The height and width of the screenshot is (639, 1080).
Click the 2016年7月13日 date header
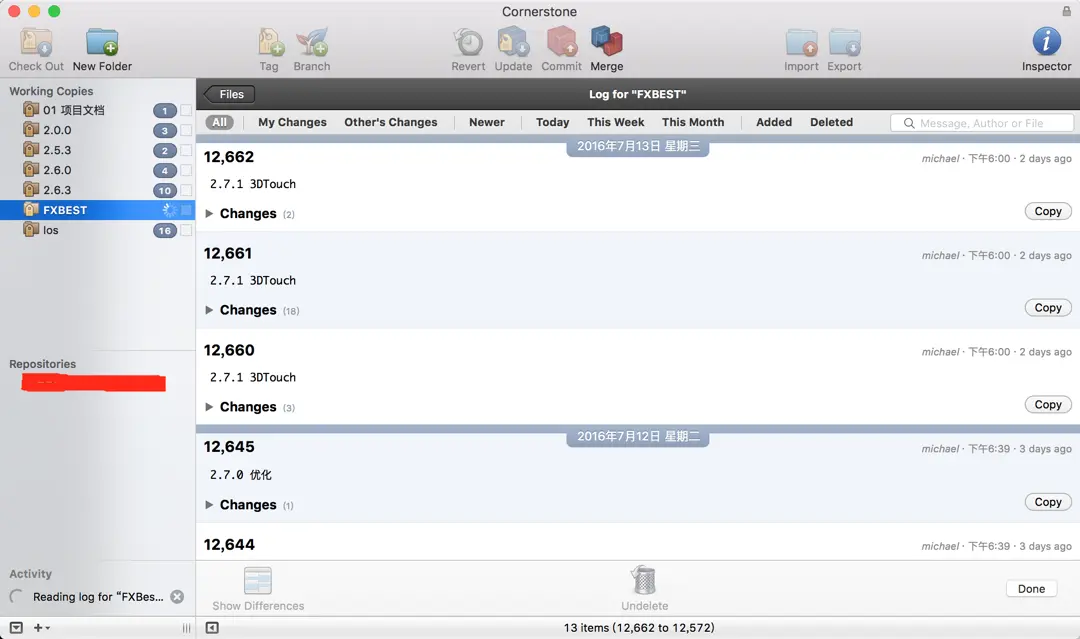coord(638,146)
